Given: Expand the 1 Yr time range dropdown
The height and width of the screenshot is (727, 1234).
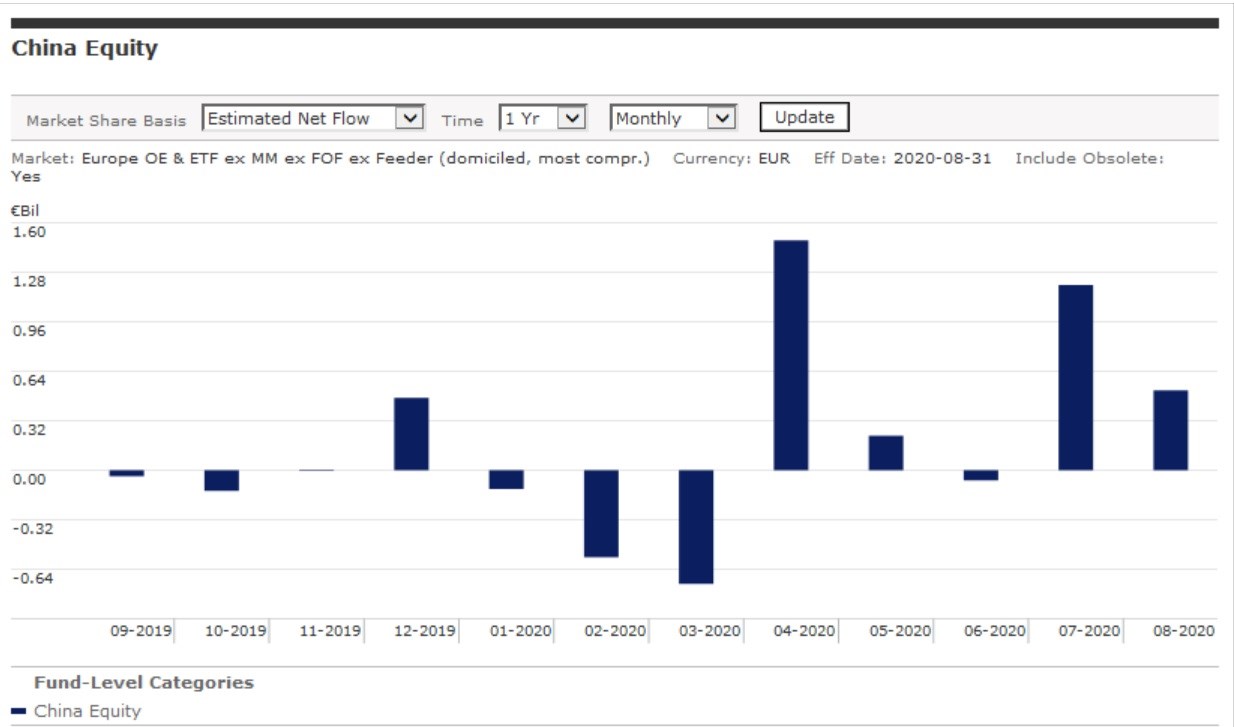Looking at the screenshot, I should (x=541, y=118).
